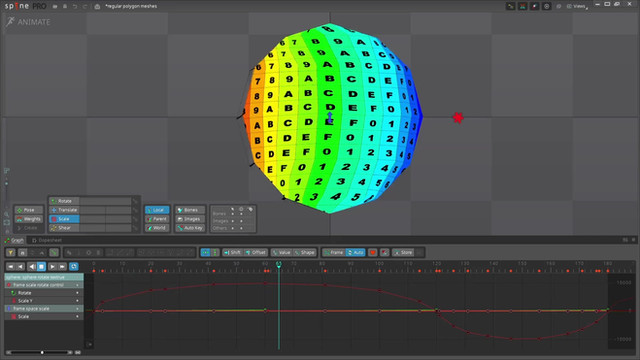The image size is (640, 360).
Task: Select the sphere rotate texture animation row
Action: (44, 277)
